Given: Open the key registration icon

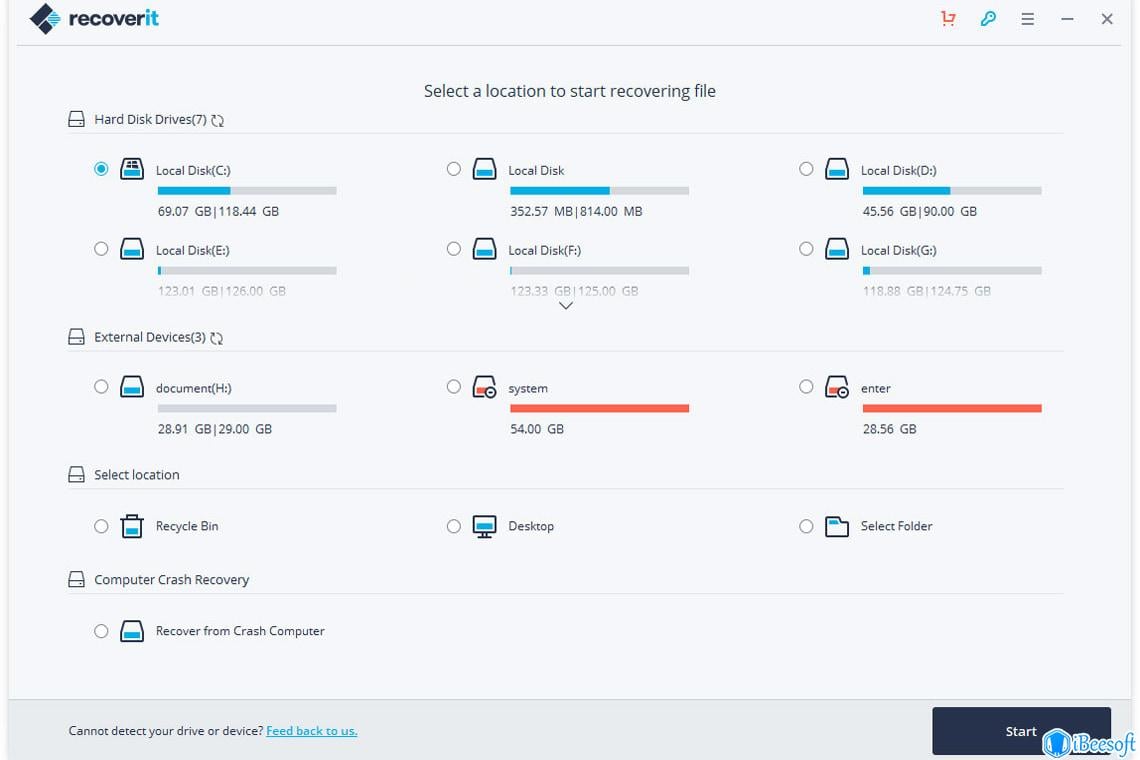Looking at the screenshot, I should 988,19.
